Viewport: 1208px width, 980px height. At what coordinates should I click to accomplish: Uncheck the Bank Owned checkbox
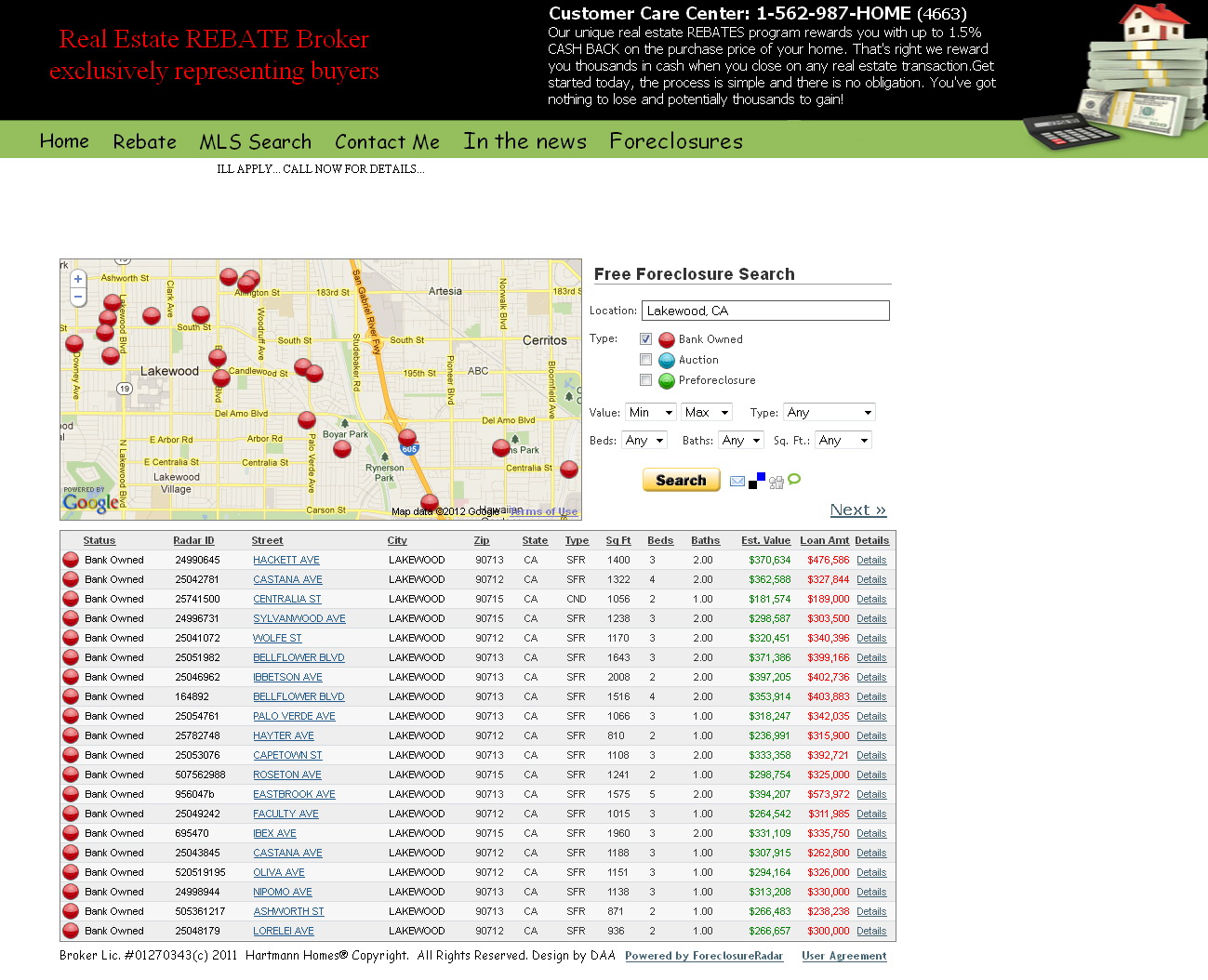tap(645, 339)
